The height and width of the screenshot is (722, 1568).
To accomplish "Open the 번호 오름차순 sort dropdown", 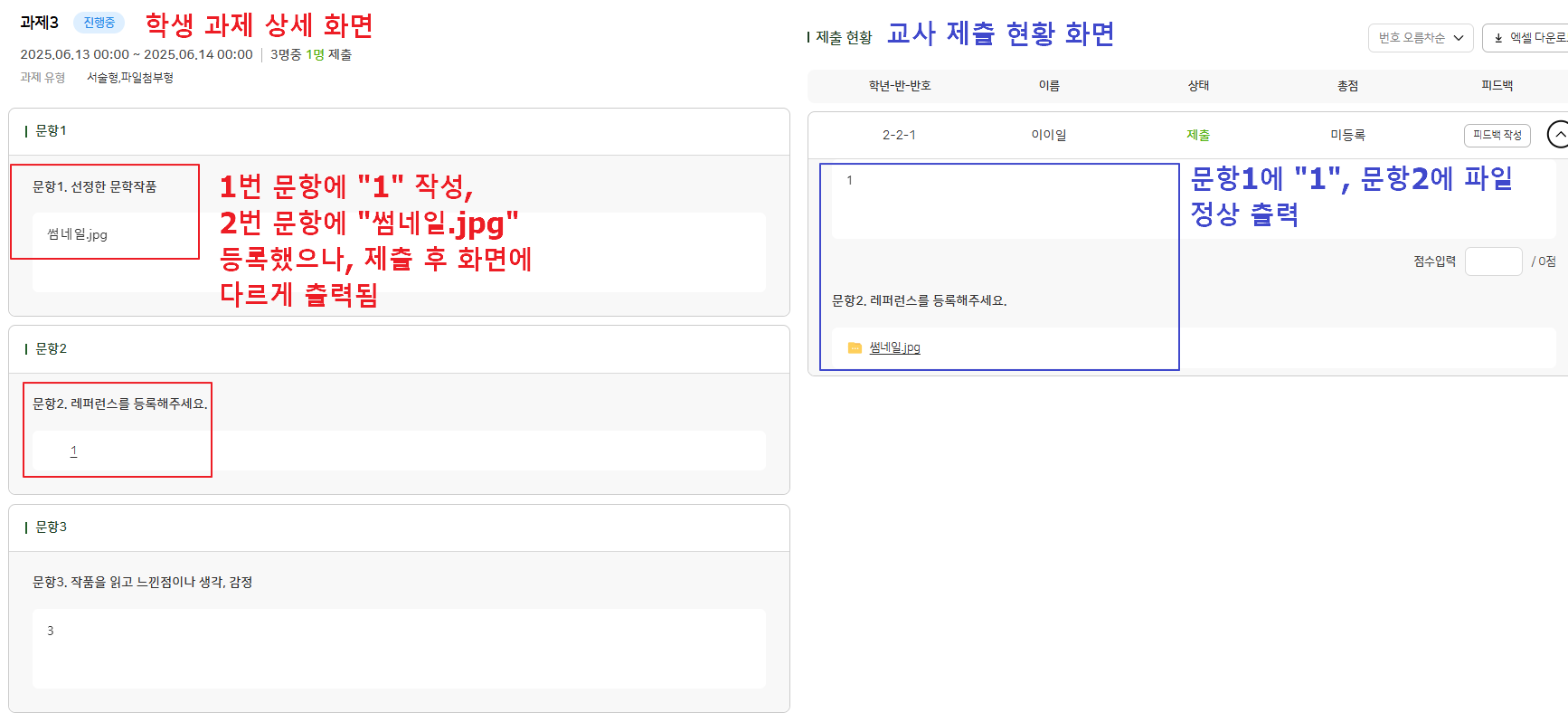I will tap(1420, 38).
